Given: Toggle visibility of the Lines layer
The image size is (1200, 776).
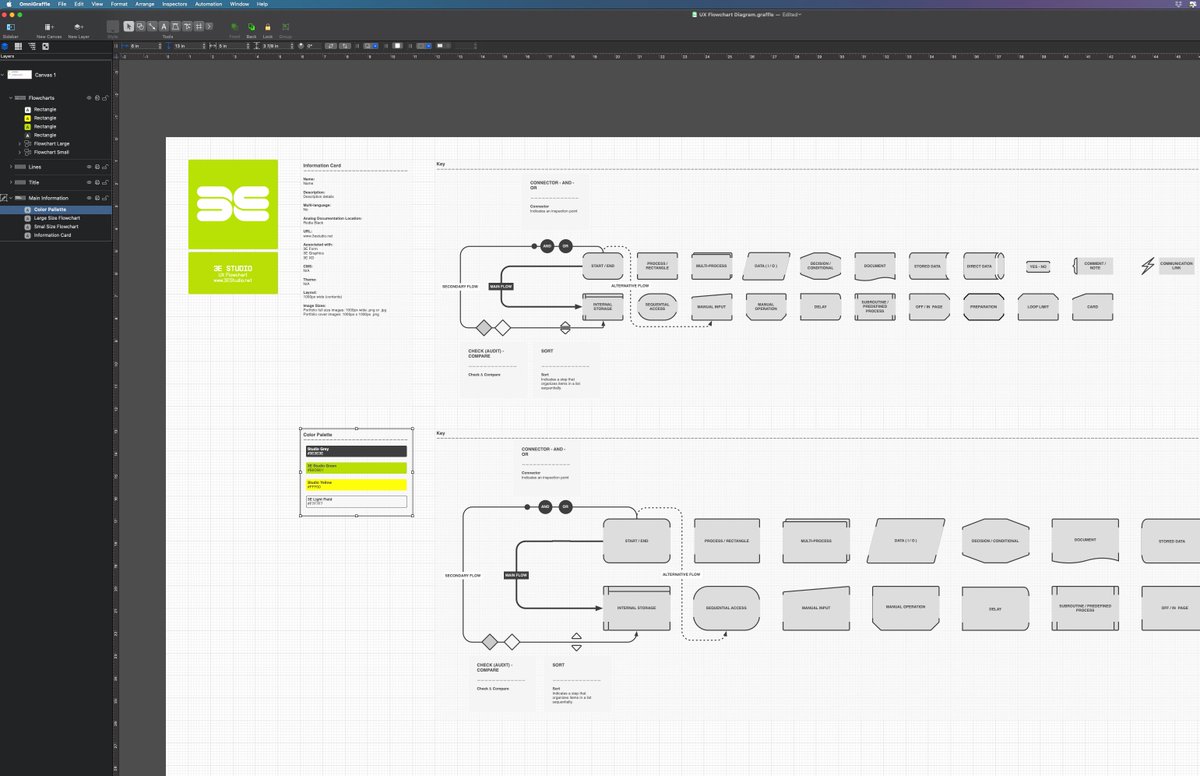Looking at the screenshot, I should (89, 167).
